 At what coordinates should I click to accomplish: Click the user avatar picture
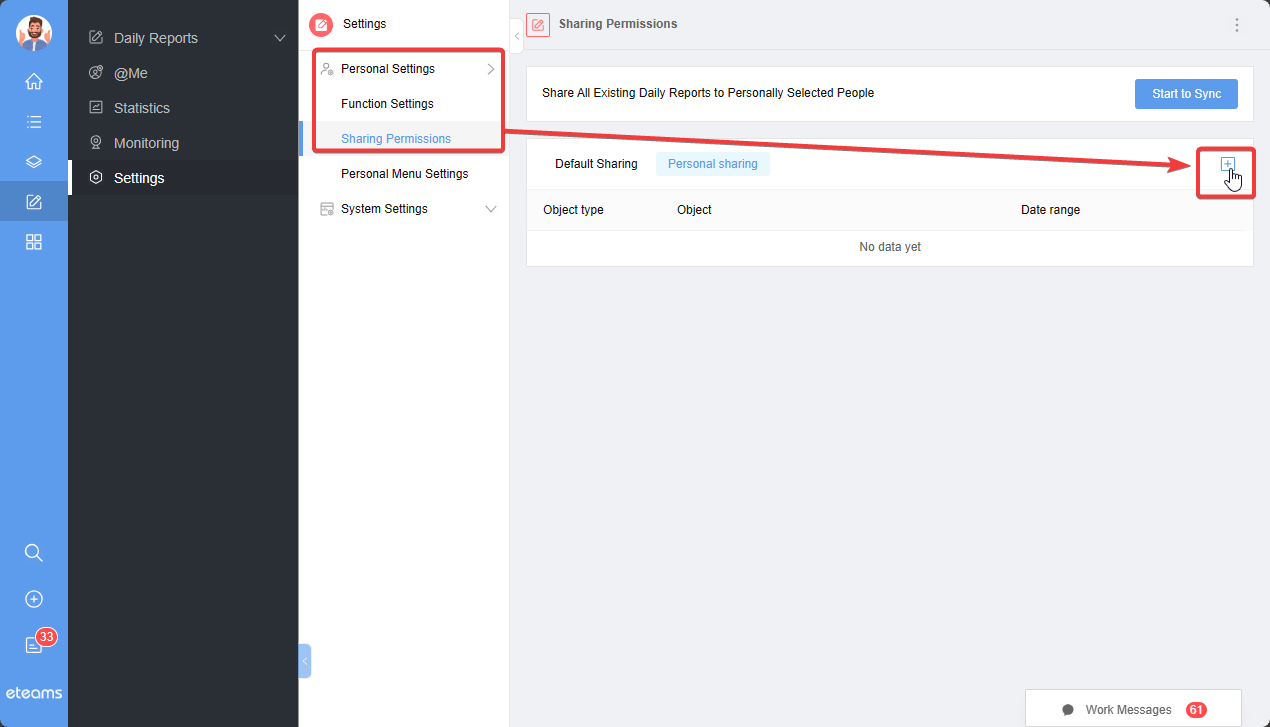(34, 33)
